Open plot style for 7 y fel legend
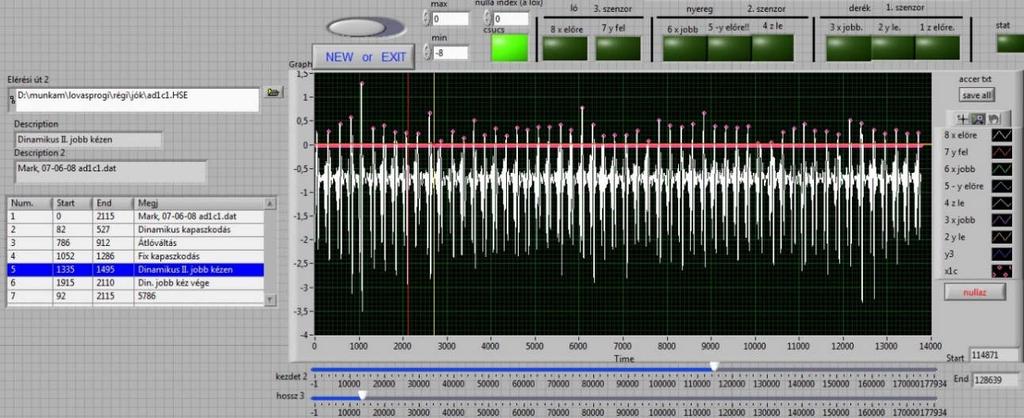Image resolution: width=1024 pixels, height=418 pixels. 1001,152
